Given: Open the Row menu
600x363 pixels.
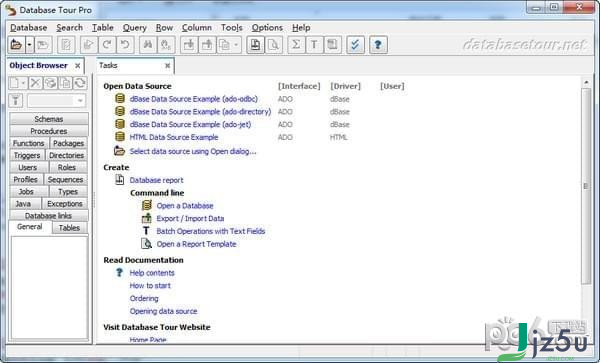Looking at the screenshot, I should 164,28.
